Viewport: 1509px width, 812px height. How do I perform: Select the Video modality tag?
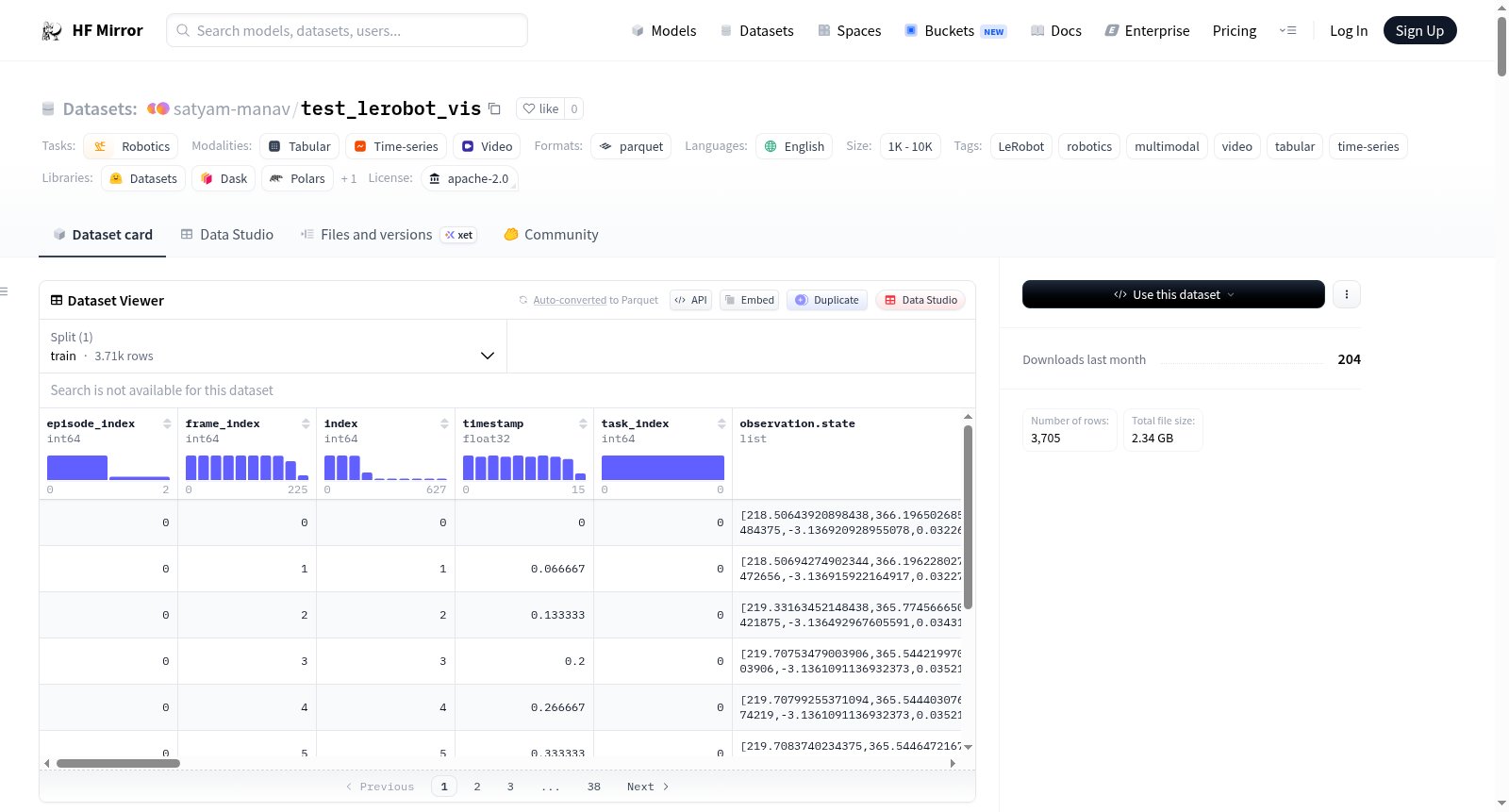(x=487, y=146)
